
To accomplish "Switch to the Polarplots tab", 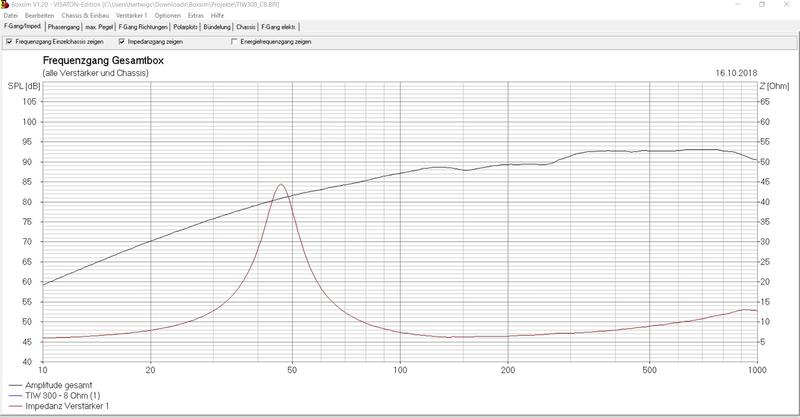I will click(x=185, y=27).
